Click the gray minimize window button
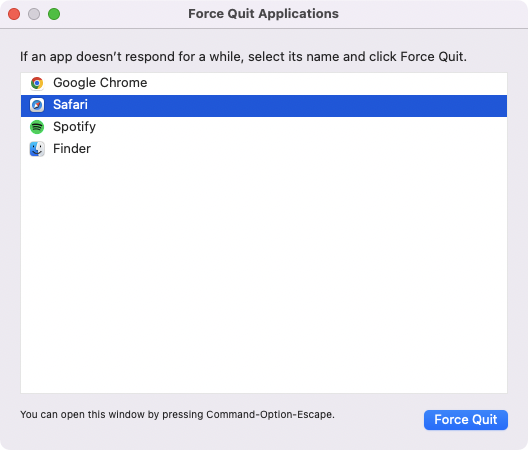The image size is (528, 450). [34, 14]
